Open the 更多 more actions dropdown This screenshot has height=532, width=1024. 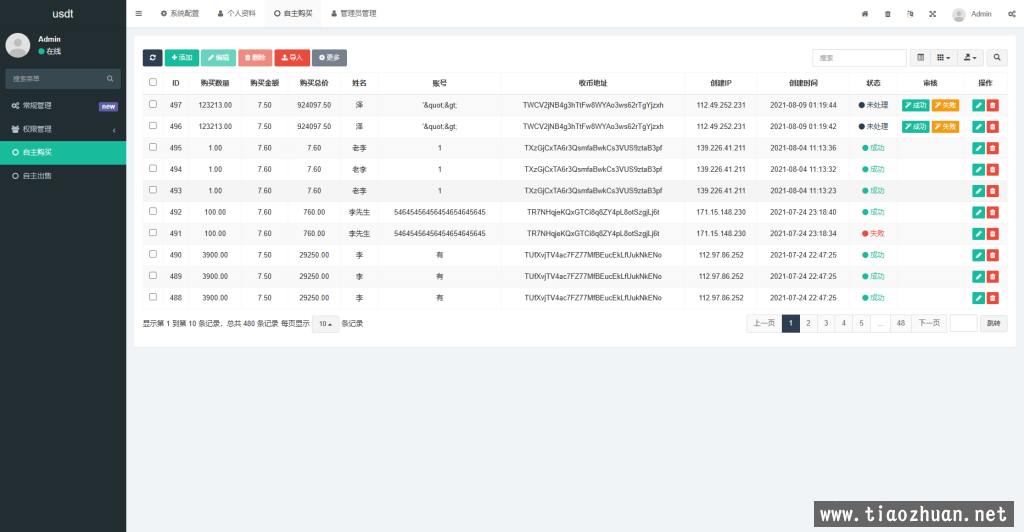pyautogui.click(x=329, y=57)
